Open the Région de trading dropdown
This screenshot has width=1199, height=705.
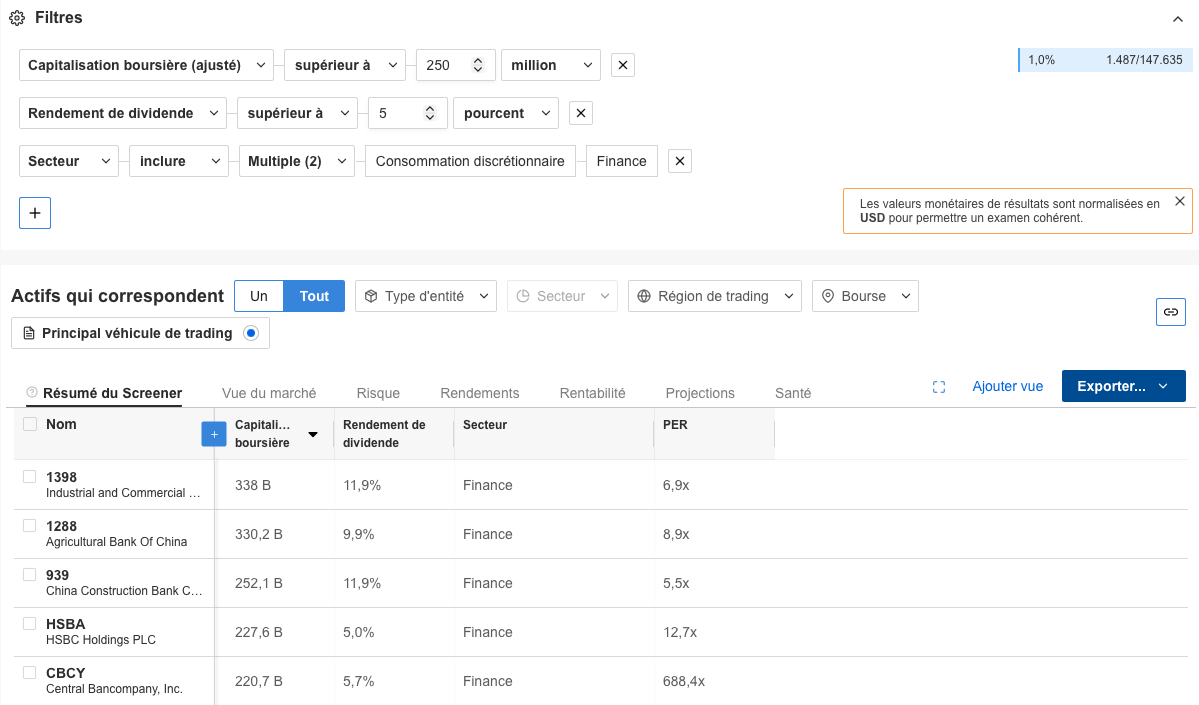[714, 296]
